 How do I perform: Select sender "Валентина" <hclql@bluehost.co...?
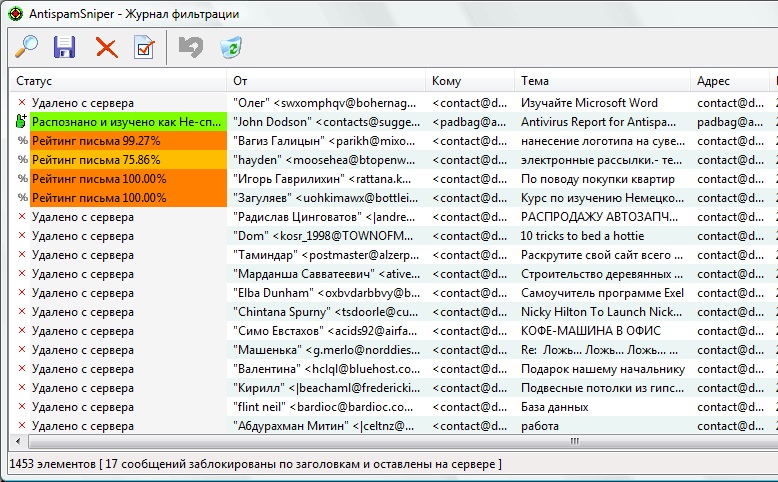point(326,369)
